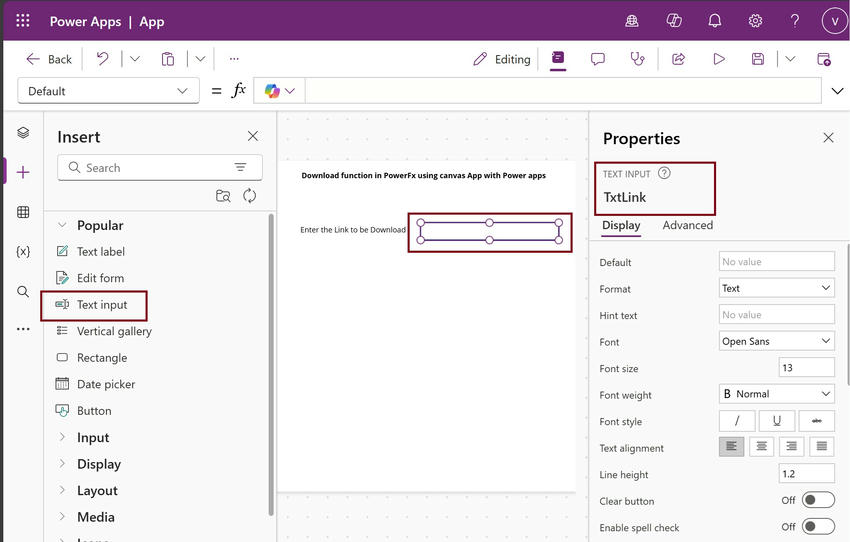Toggle the Properties pane toolbar icon

click(558, 59)
